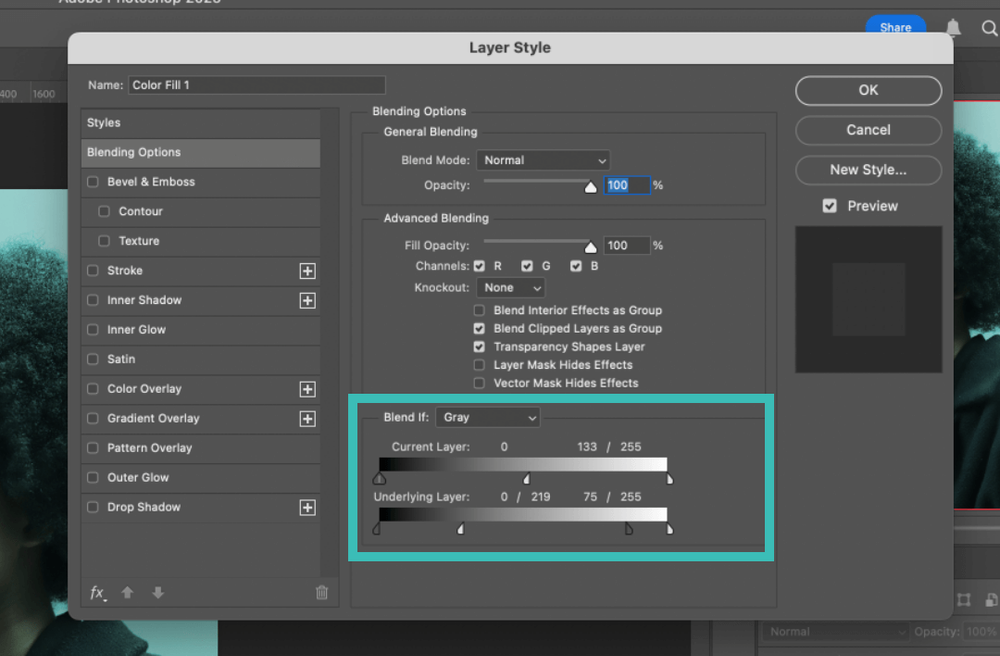Click the Cancel button
The width and height of the screenshot is (1000, 656).
[868, 130]
